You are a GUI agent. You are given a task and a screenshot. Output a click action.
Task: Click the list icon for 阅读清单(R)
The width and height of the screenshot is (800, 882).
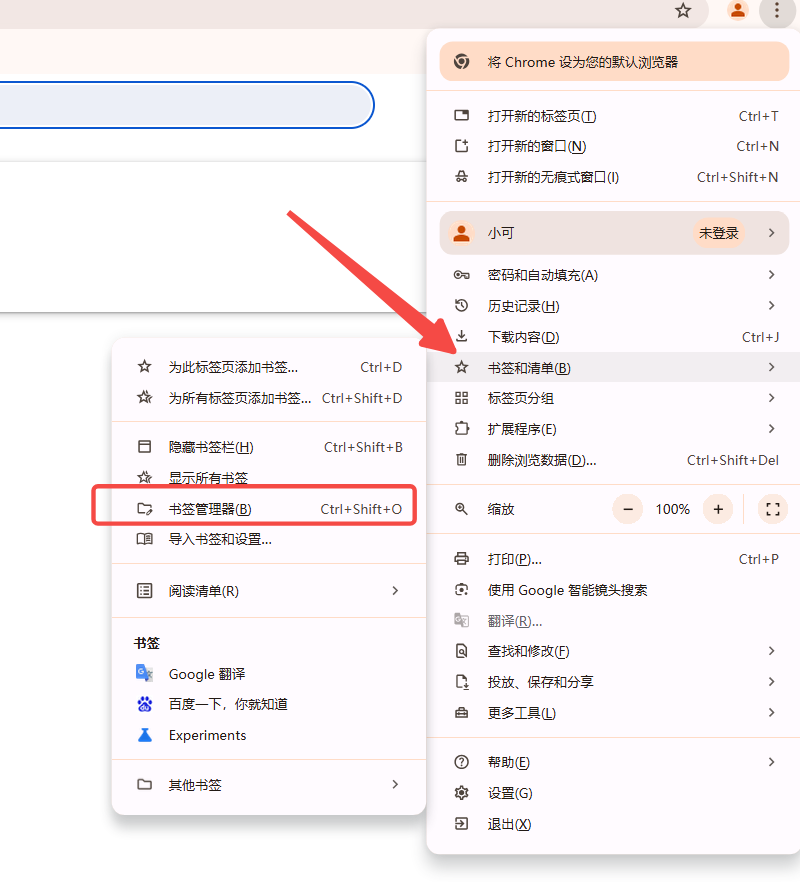tap(145, 591)
